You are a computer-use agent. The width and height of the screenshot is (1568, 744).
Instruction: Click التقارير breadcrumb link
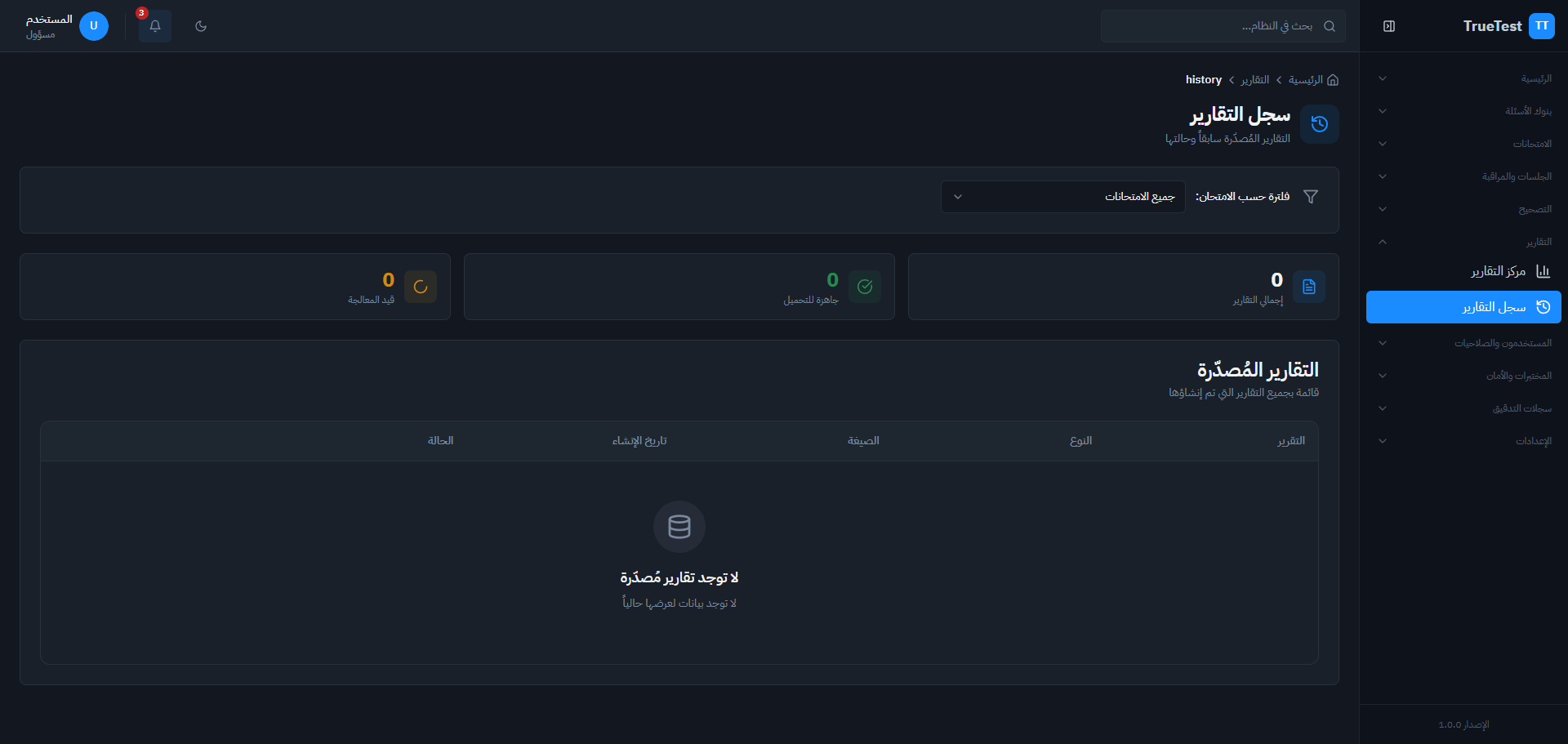coord(1255,80)
